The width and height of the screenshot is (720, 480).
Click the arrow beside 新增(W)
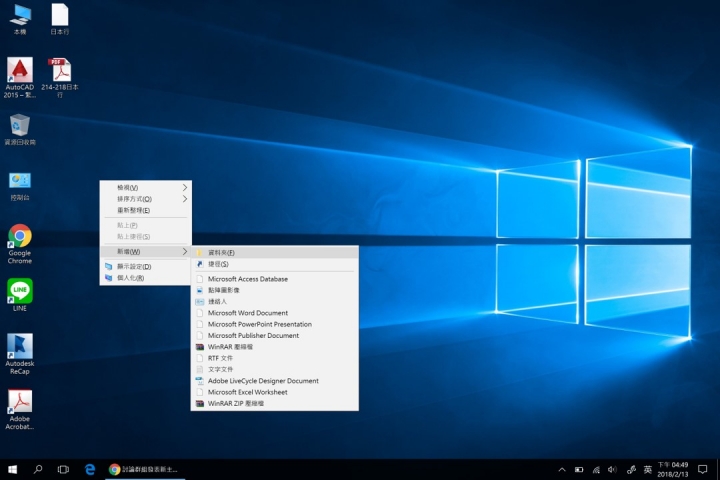pyautogui.click(x=185, y=251)
